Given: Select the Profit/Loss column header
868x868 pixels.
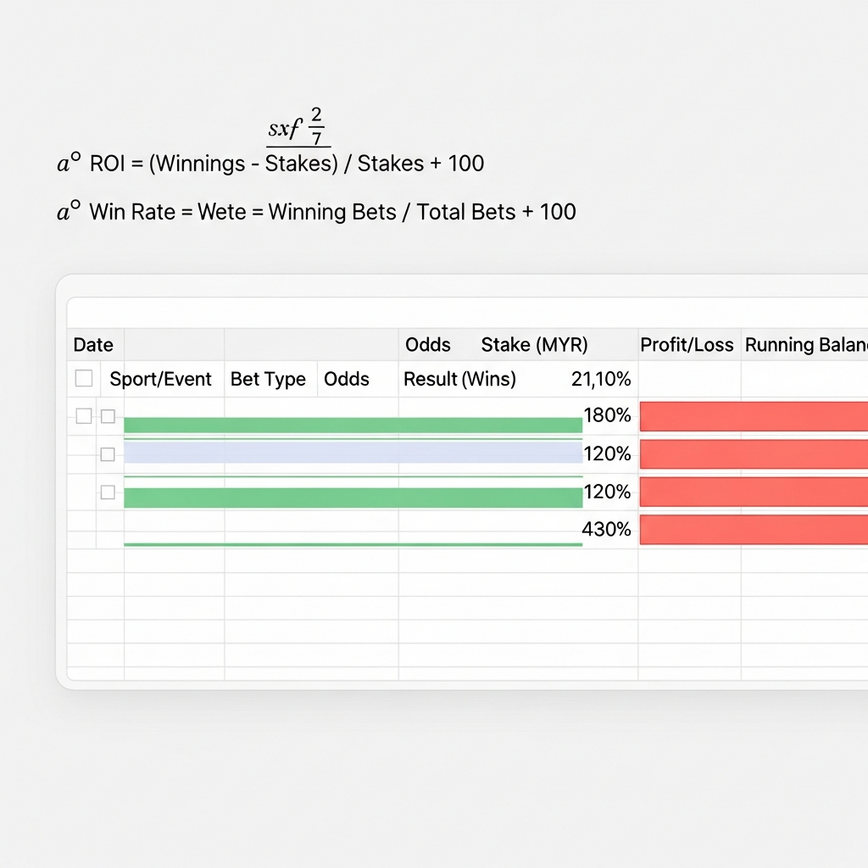Looking at the screenshot, I should [686, 344].
